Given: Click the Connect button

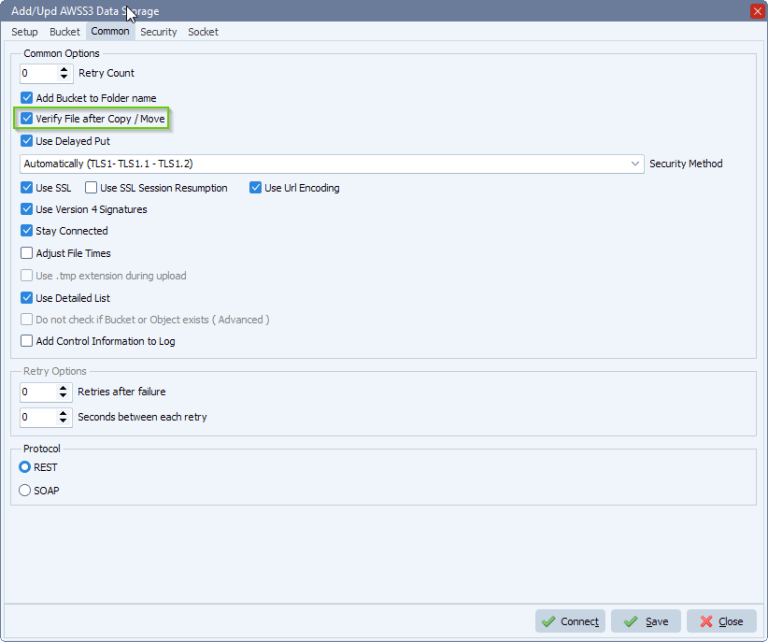Looking at the screenshot, I should click(x=570, y=621).
